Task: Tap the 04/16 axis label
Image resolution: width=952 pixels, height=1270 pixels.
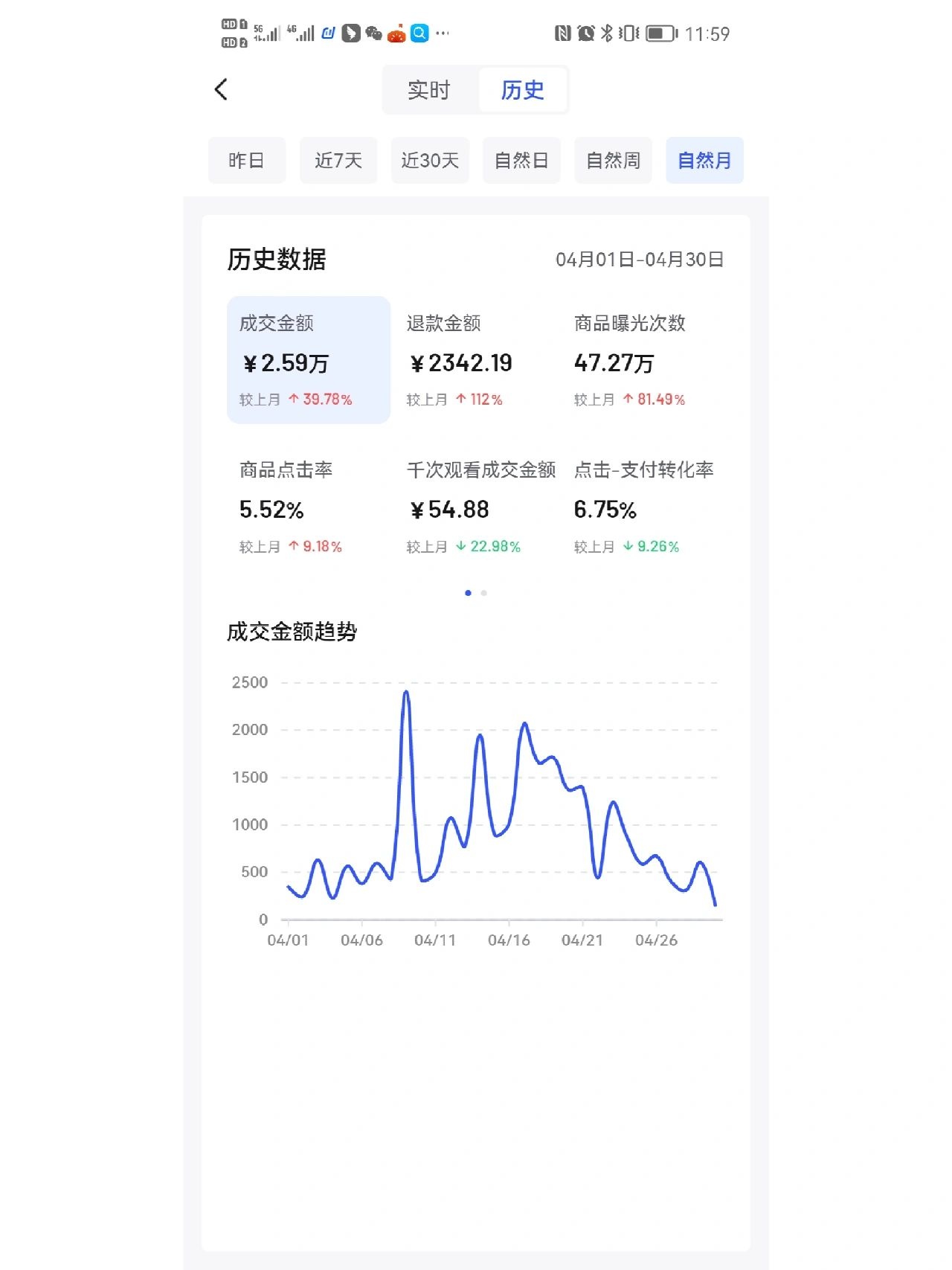Action: (x=509, y=940)
